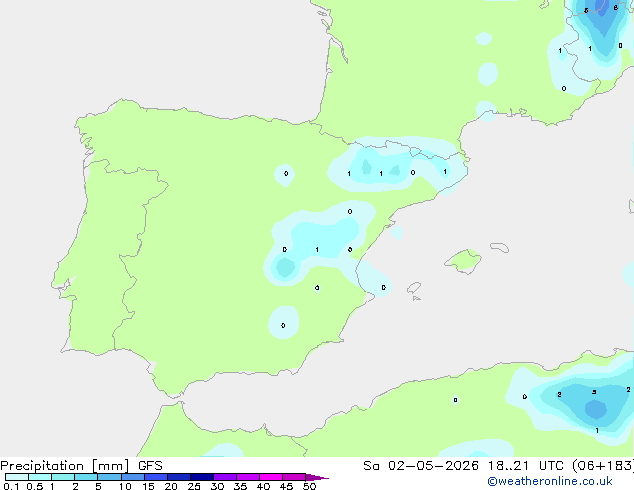This screenshot has width=634, height=490.
Task: Click the 'GFS' model label
Action: click(x=150, y=466)
